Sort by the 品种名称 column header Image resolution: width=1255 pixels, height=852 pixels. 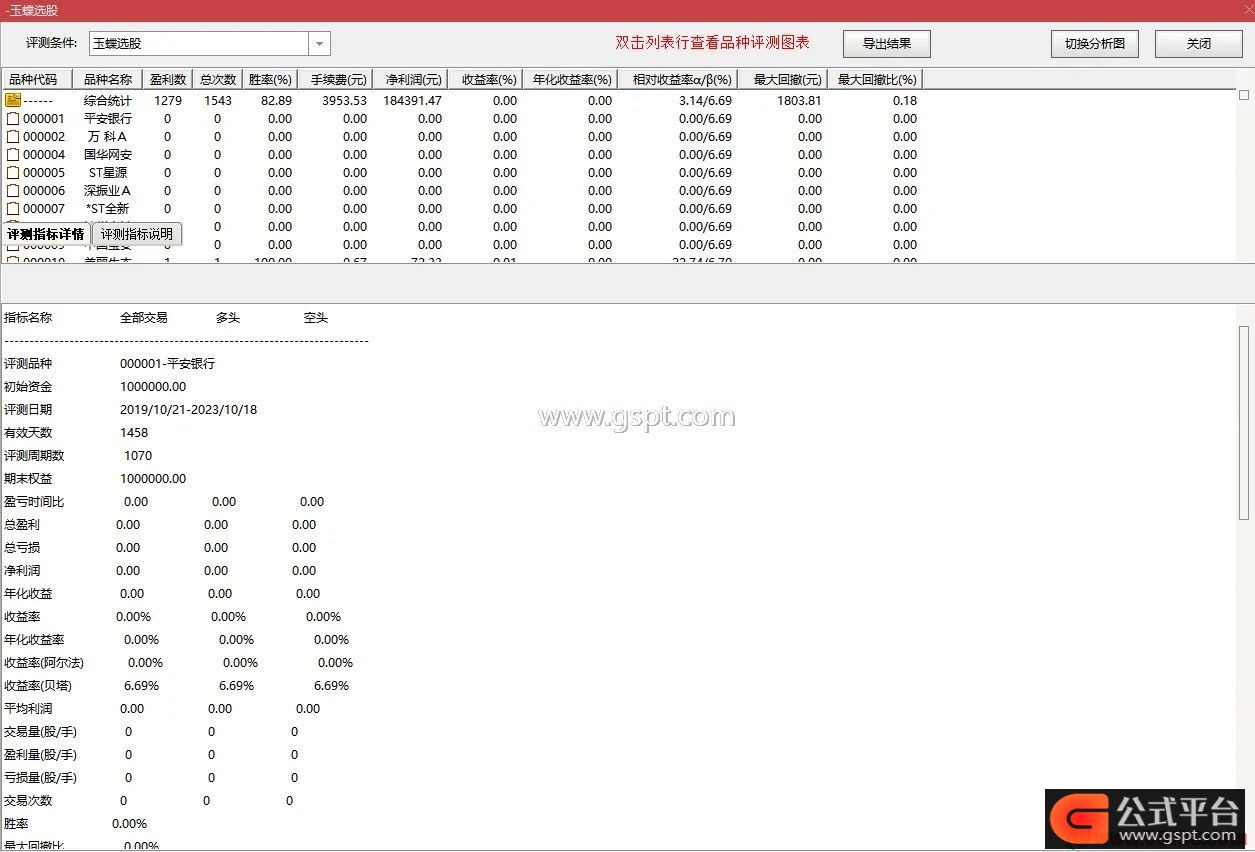tap(107, 79)
